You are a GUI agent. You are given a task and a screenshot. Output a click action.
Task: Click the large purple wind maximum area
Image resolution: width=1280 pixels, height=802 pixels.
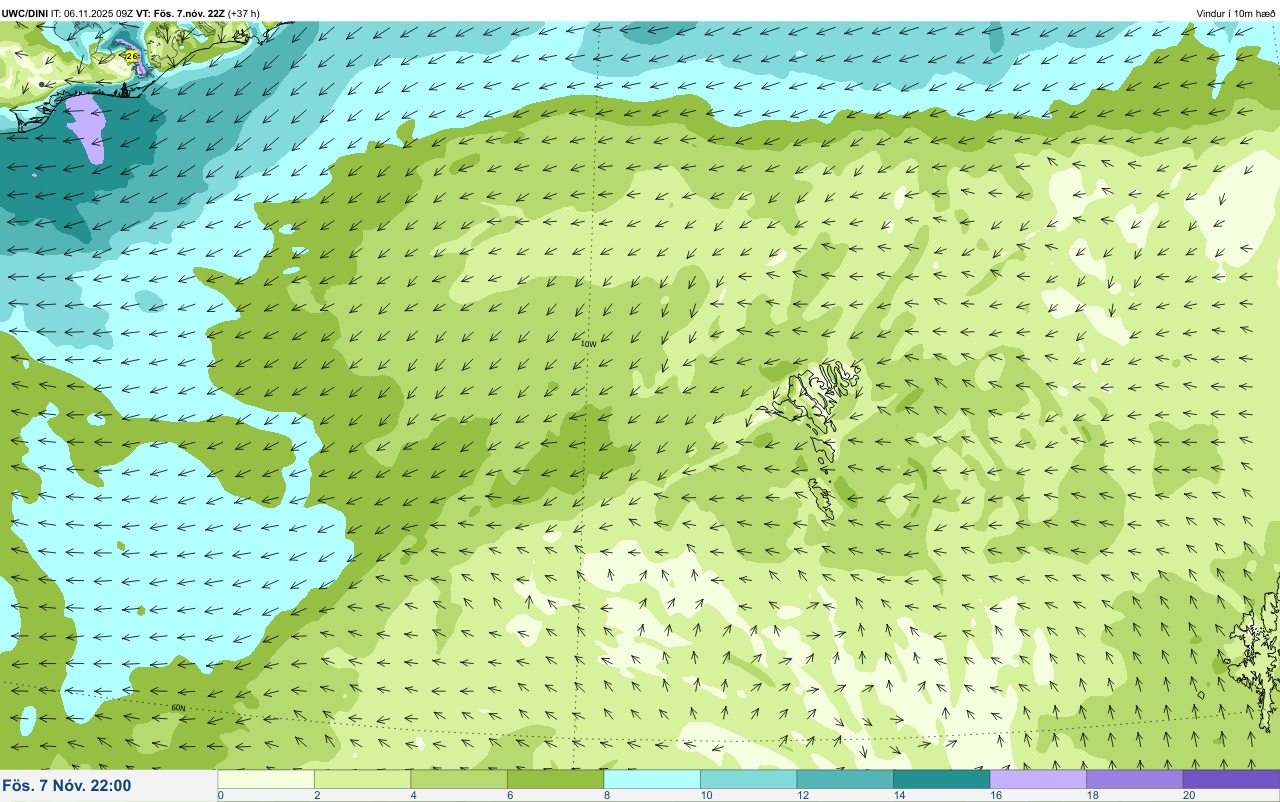click(87, 128)
